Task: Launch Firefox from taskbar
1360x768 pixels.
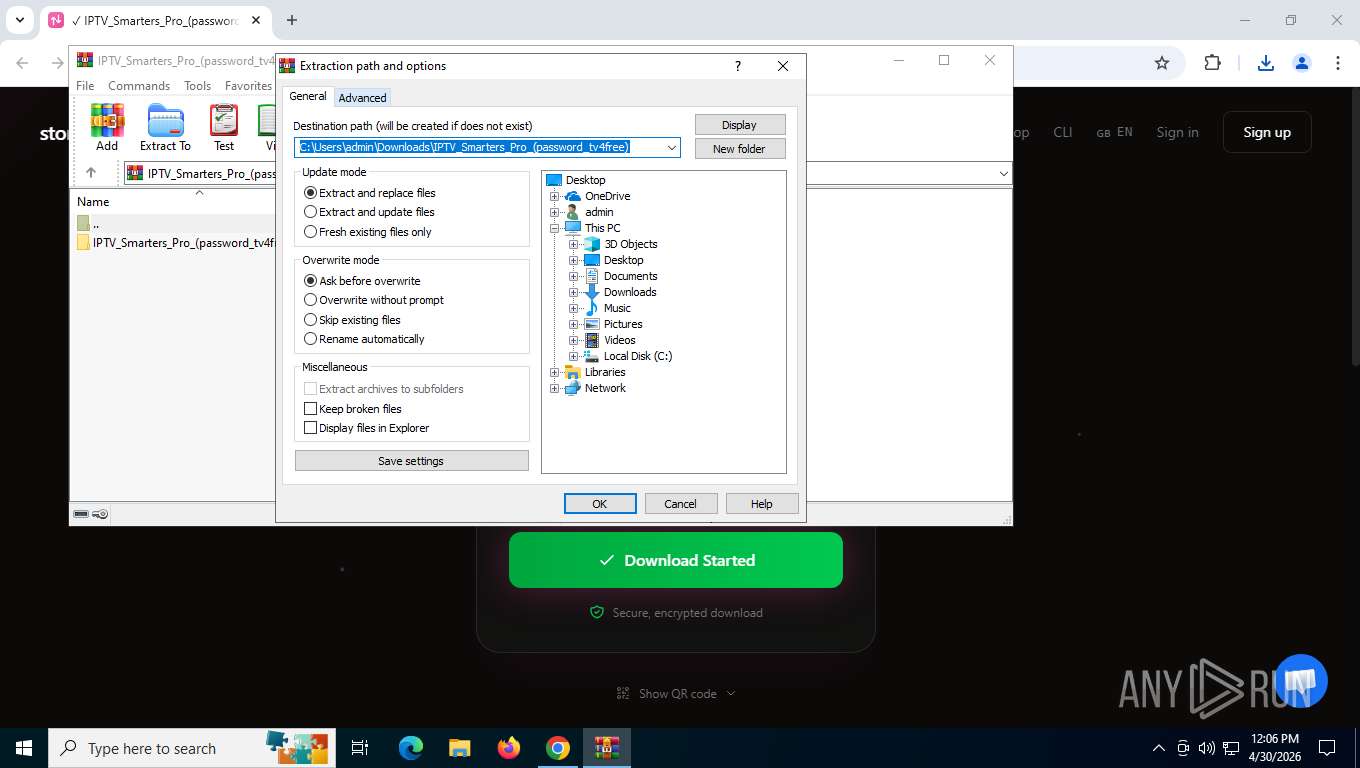Action: coord(509,748)
